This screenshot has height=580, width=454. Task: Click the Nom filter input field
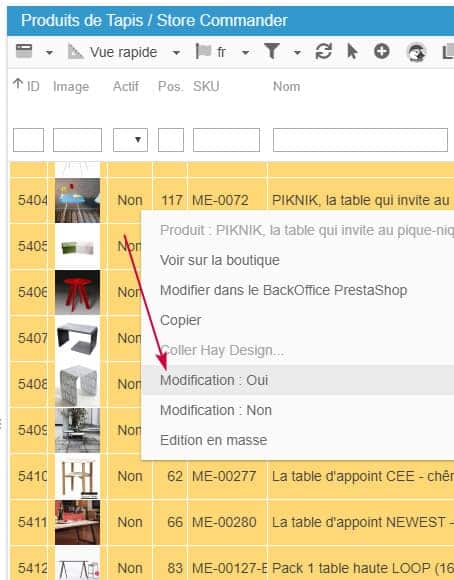360,140
